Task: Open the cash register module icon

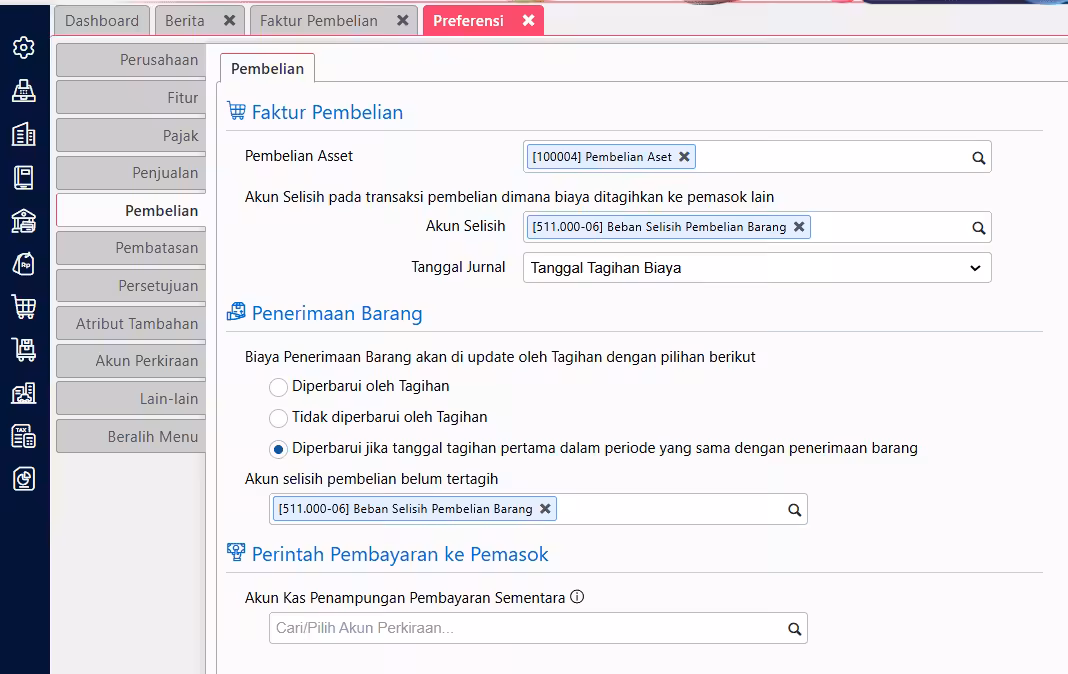Action: click(x=24, y=91)
